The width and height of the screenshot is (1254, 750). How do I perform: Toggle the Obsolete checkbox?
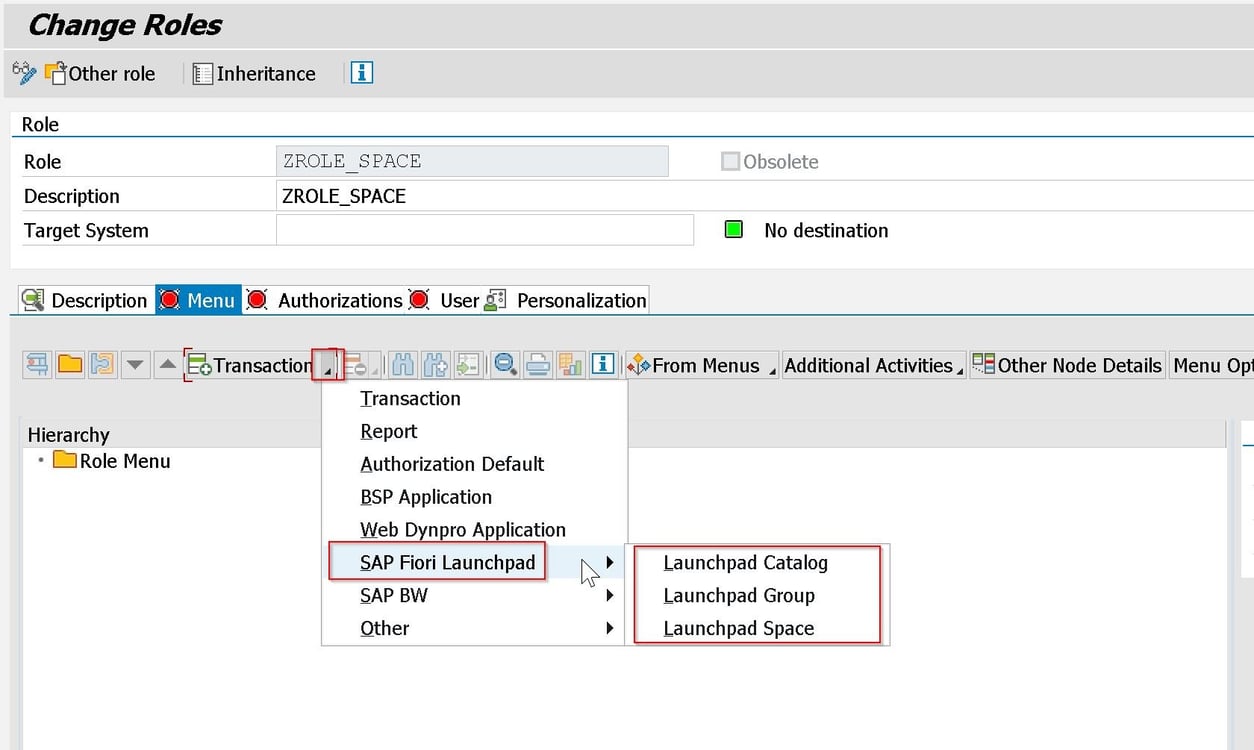tap(730, 161)
